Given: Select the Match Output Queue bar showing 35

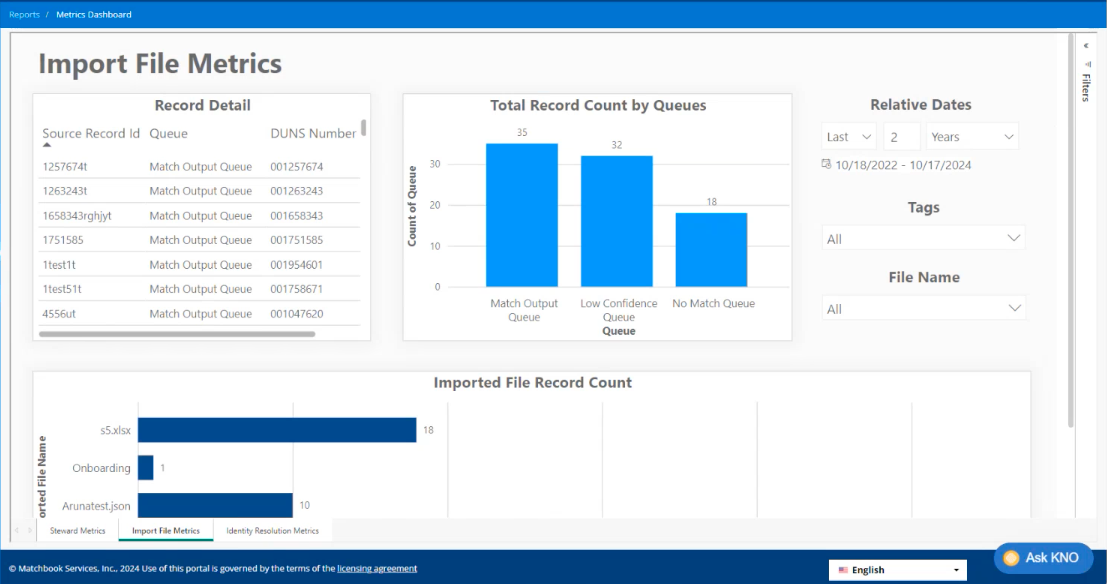Looking at the screenshot, I should coord(522,215).
